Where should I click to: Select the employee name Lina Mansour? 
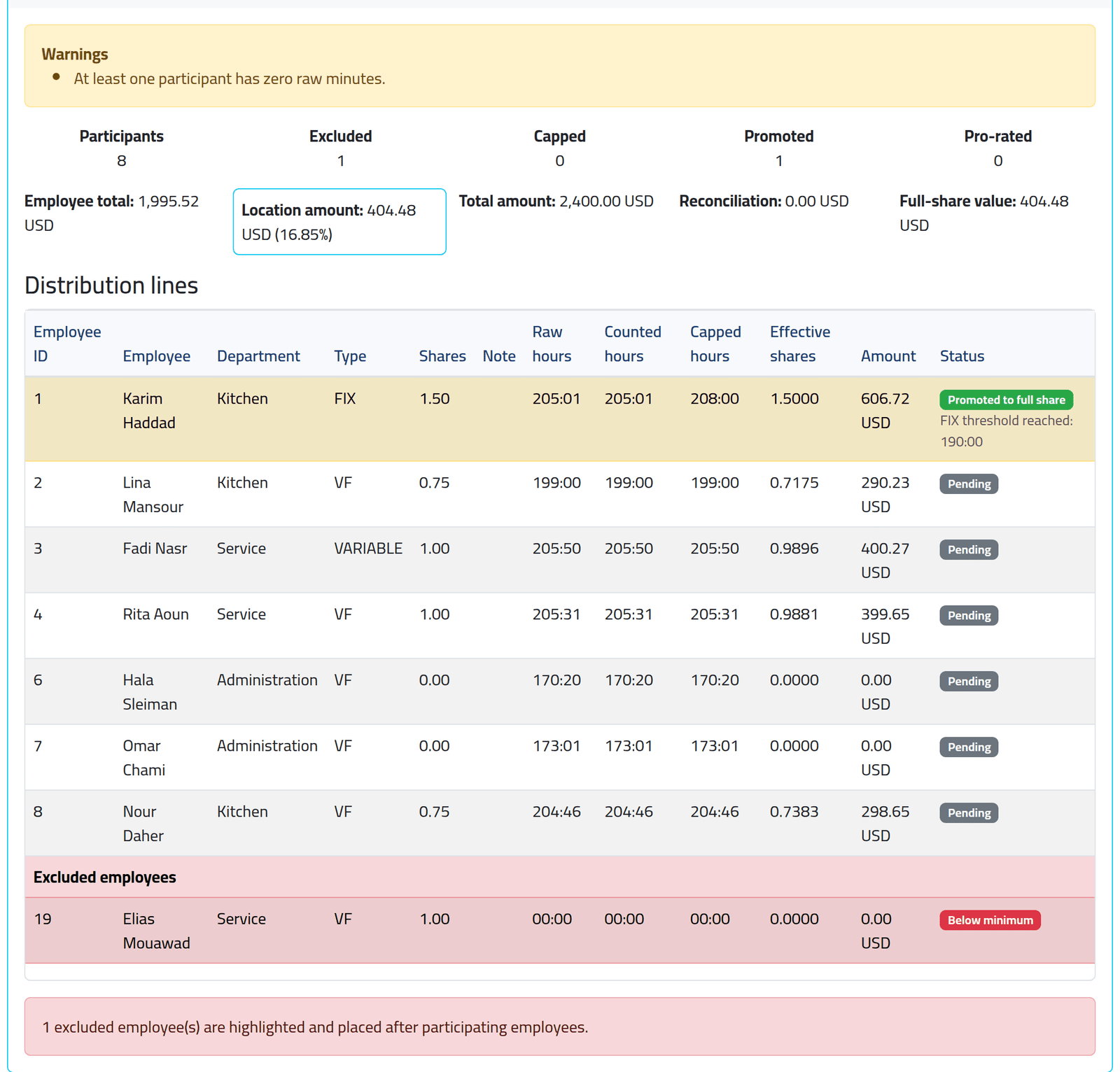click(153, 495)
